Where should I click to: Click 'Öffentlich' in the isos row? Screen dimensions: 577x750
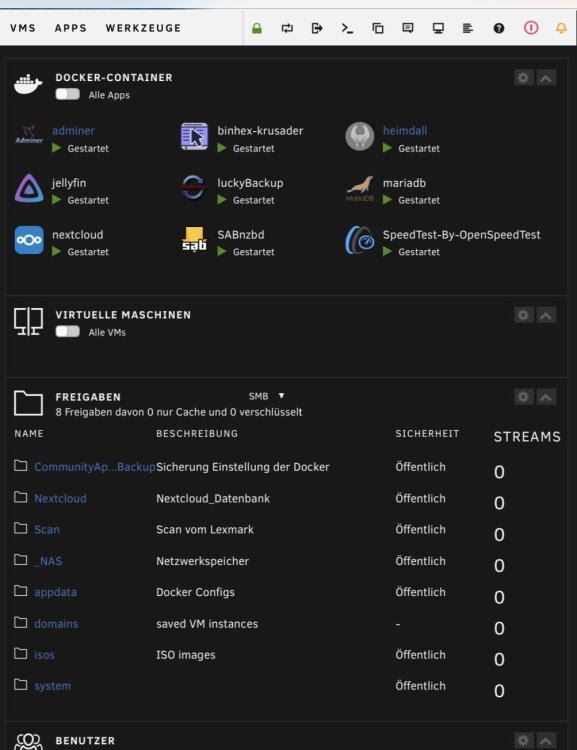pyautogui.click(x=420, y=655)
